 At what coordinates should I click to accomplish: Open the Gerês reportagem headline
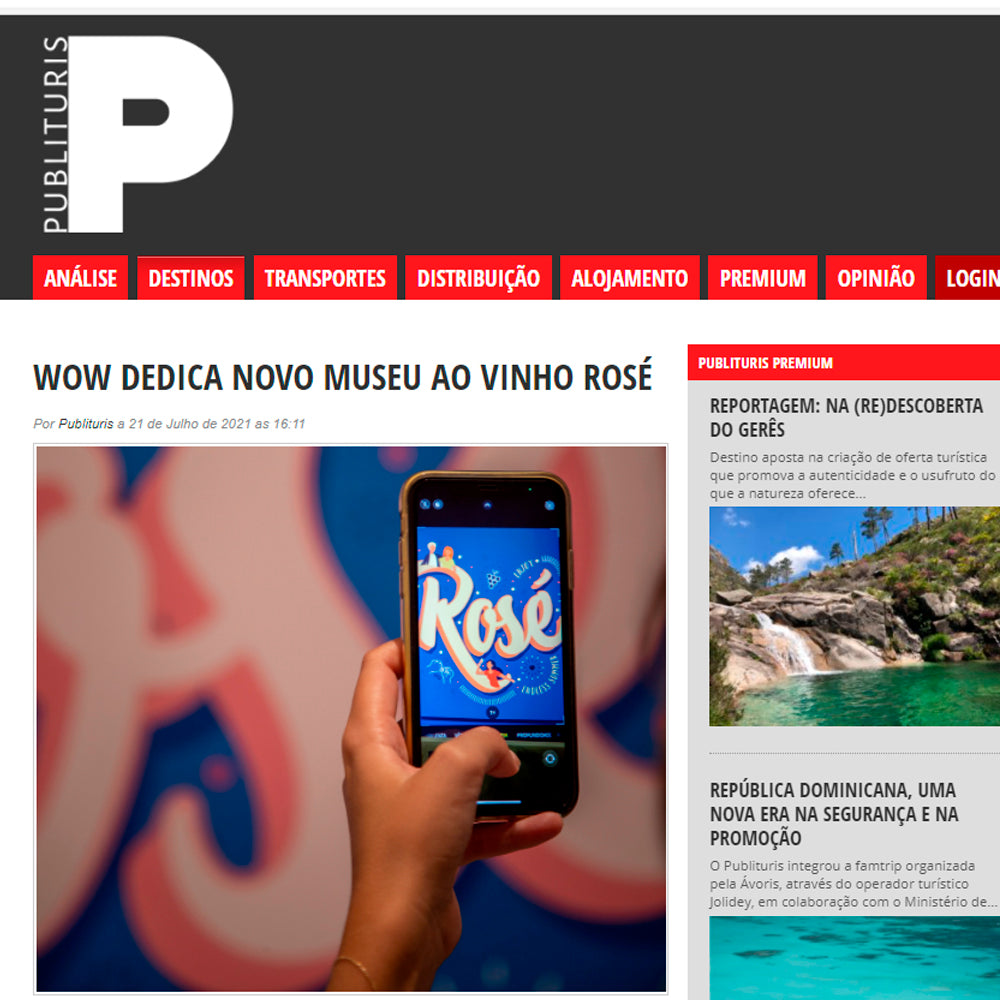tap(846, 418)
